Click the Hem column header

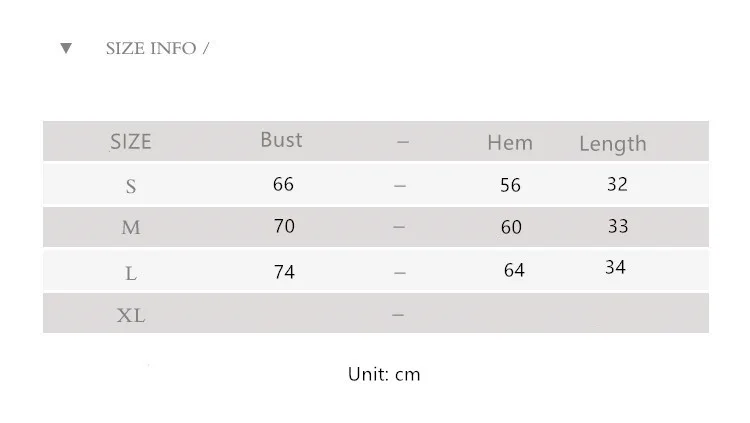(x=510, y=143)
